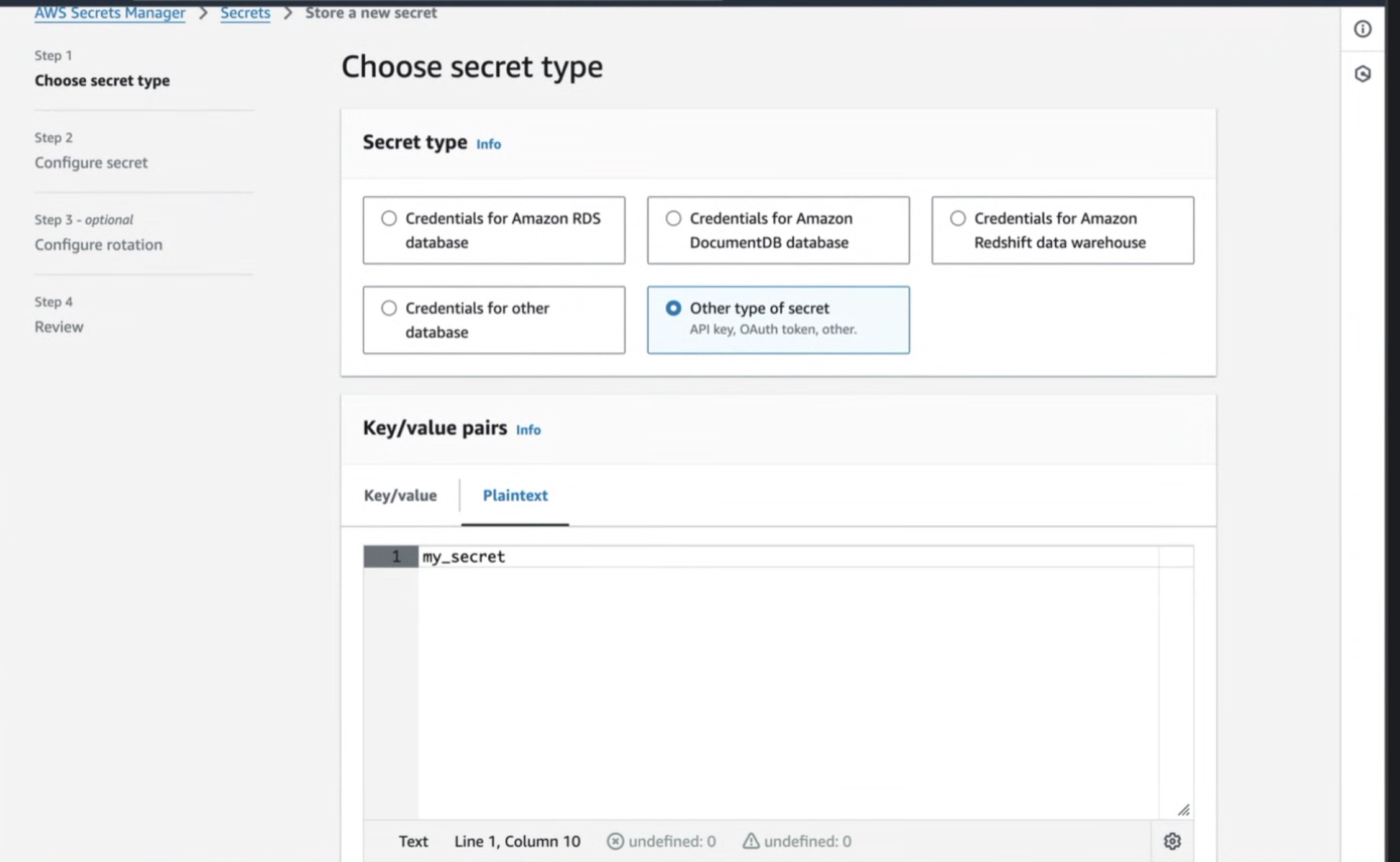This screenshot has width=1400, height=862.
Task: Open the AWS Secrets Manager breadcrumb link
Action: pos(110,13)
